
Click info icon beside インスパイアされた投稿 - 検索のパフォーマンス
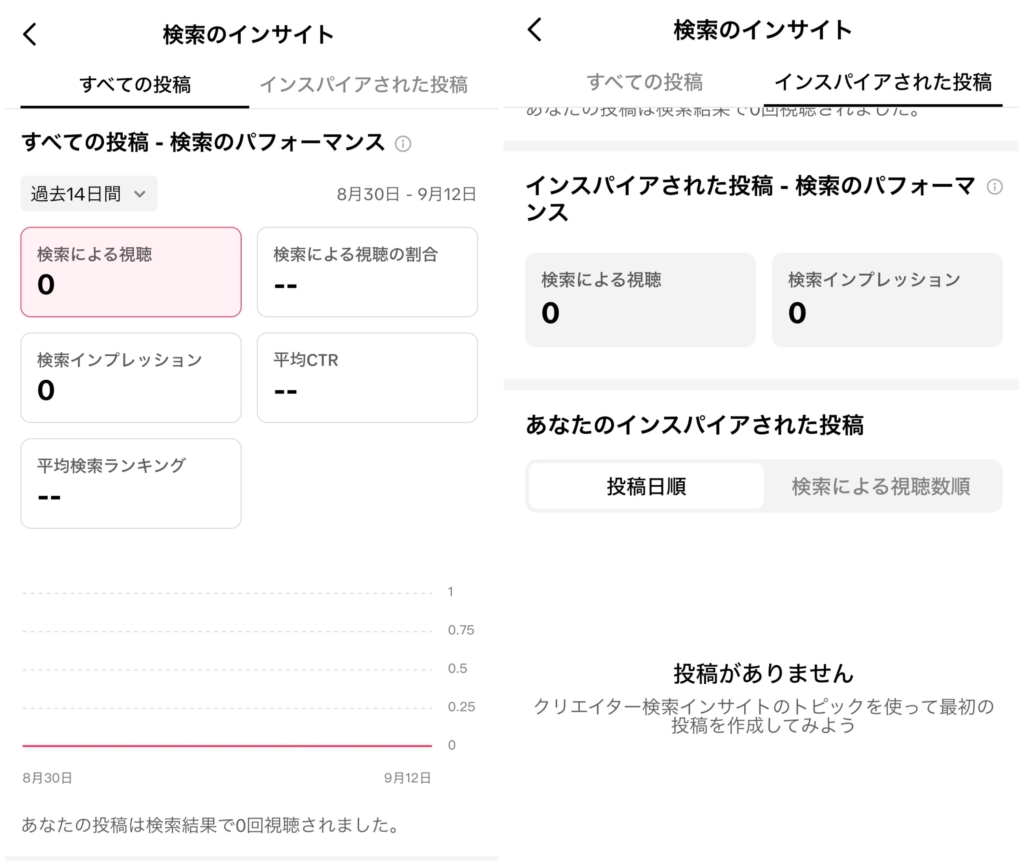click(x=994, y=187)
